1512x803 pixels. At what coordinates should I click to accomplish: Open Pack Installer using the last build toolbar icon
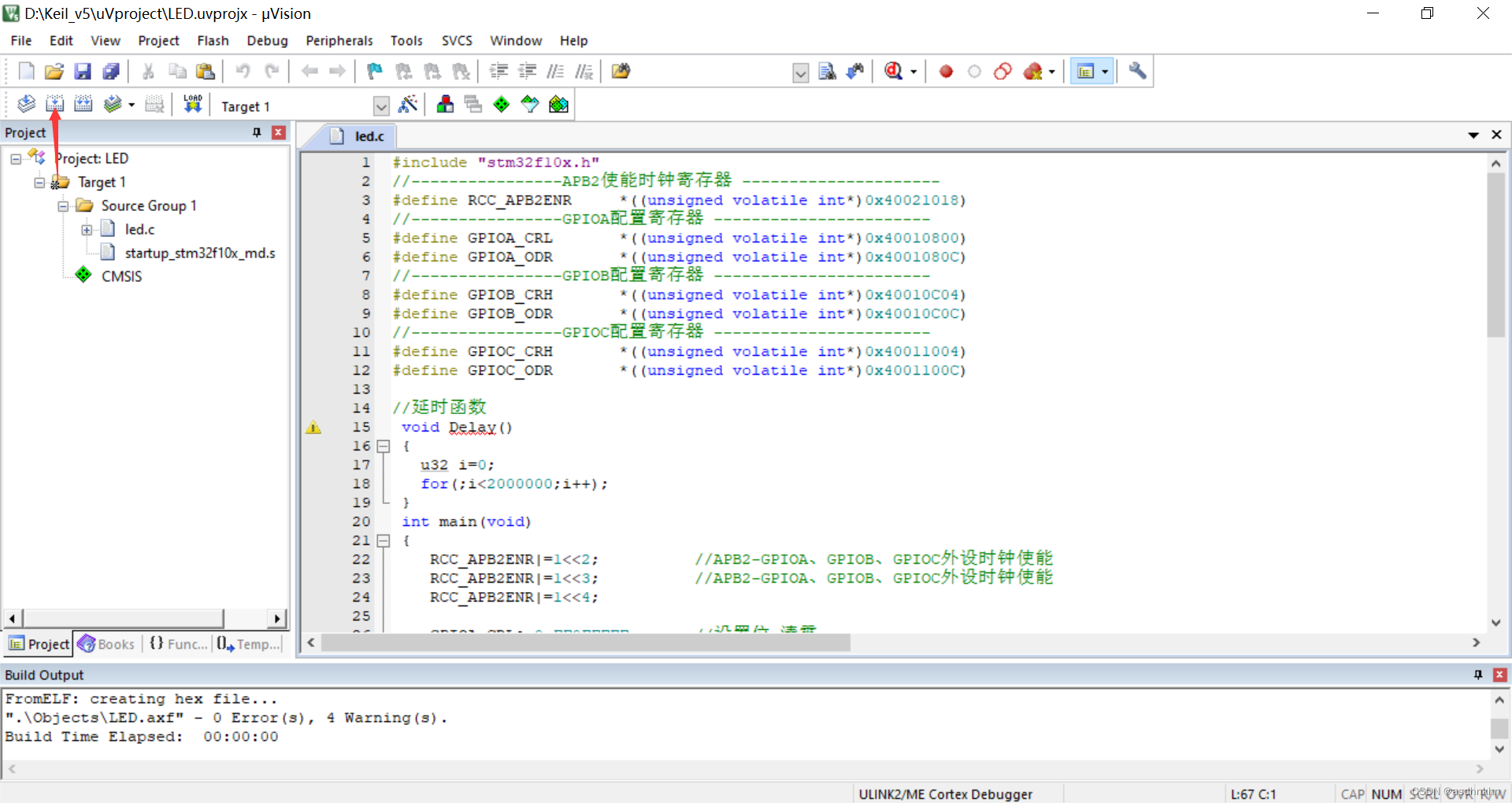pyautogui.click(x=558, y=104)
